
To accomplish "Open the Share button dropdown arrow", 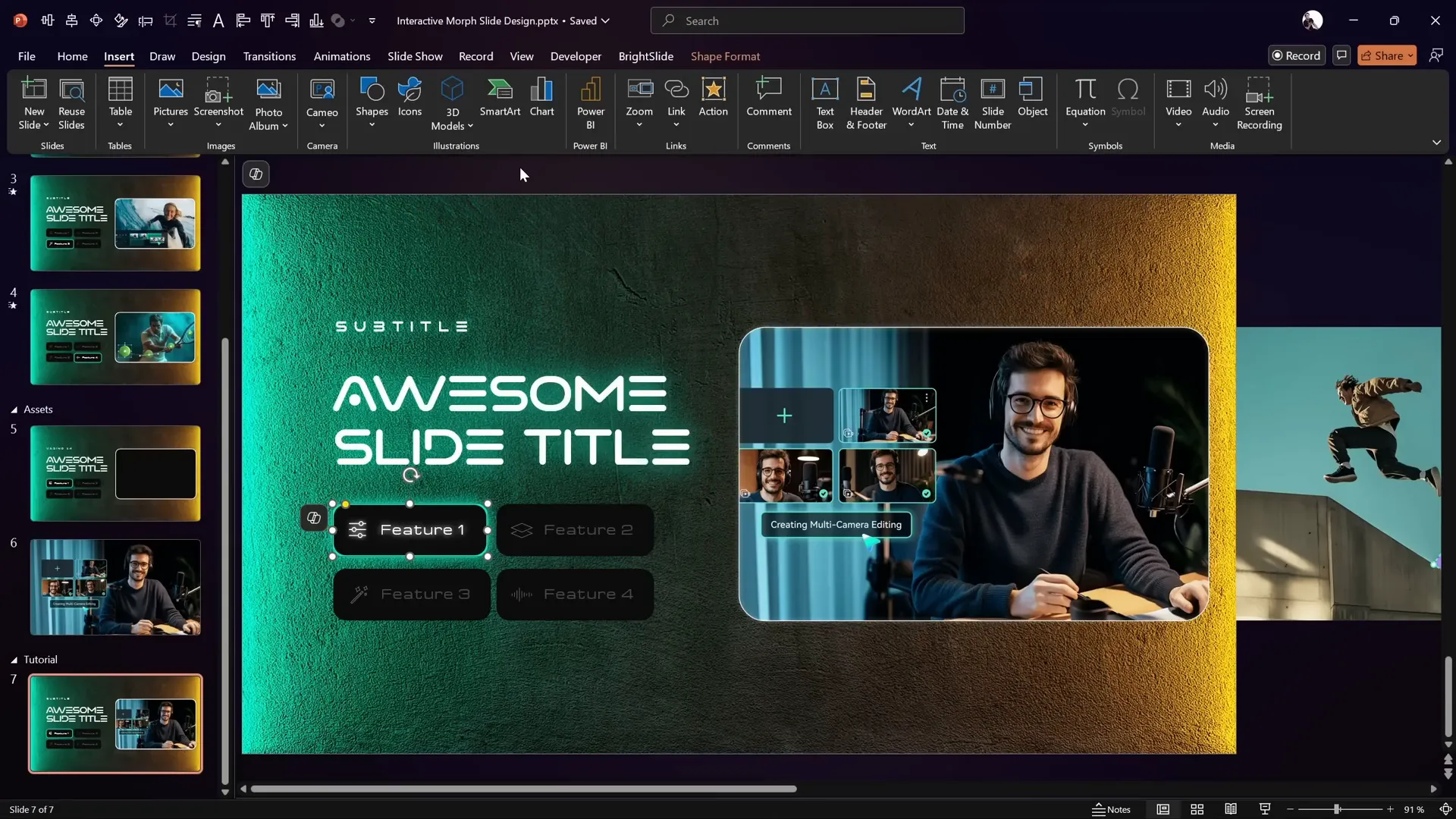I will pos(1410,55).
